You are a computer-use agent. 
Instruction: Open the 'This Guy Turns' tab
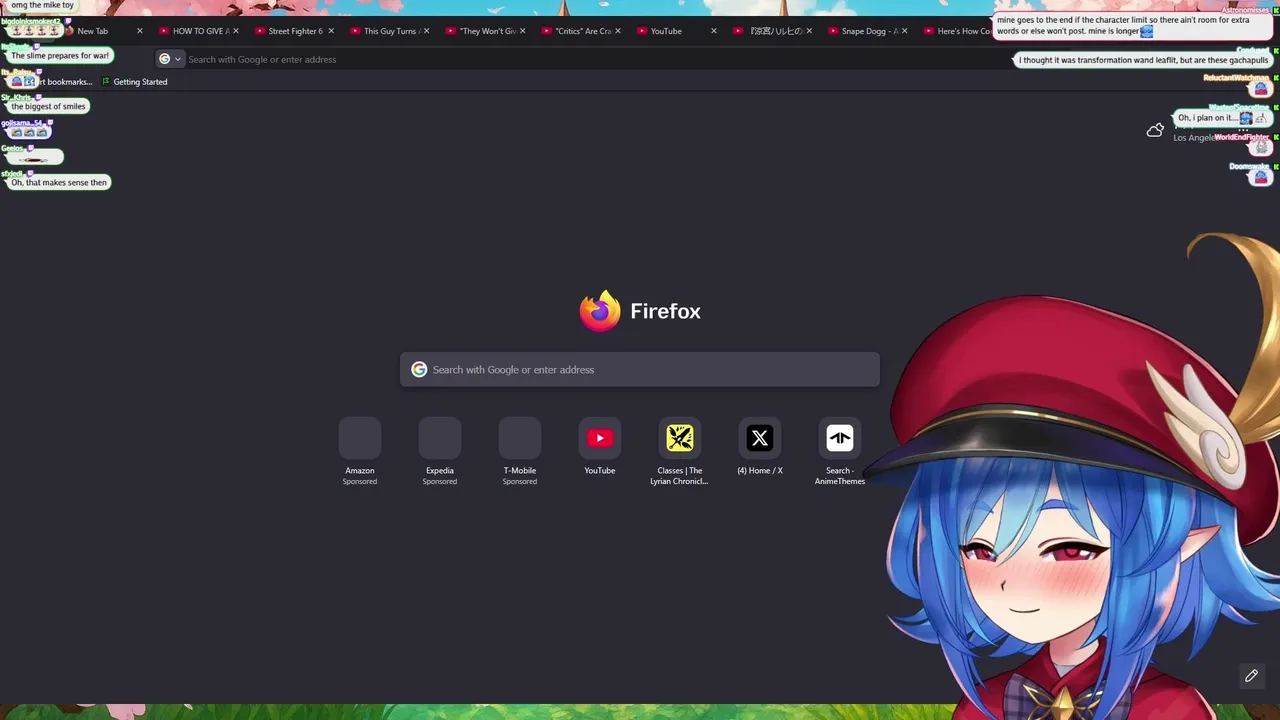(x=391, y=31)
